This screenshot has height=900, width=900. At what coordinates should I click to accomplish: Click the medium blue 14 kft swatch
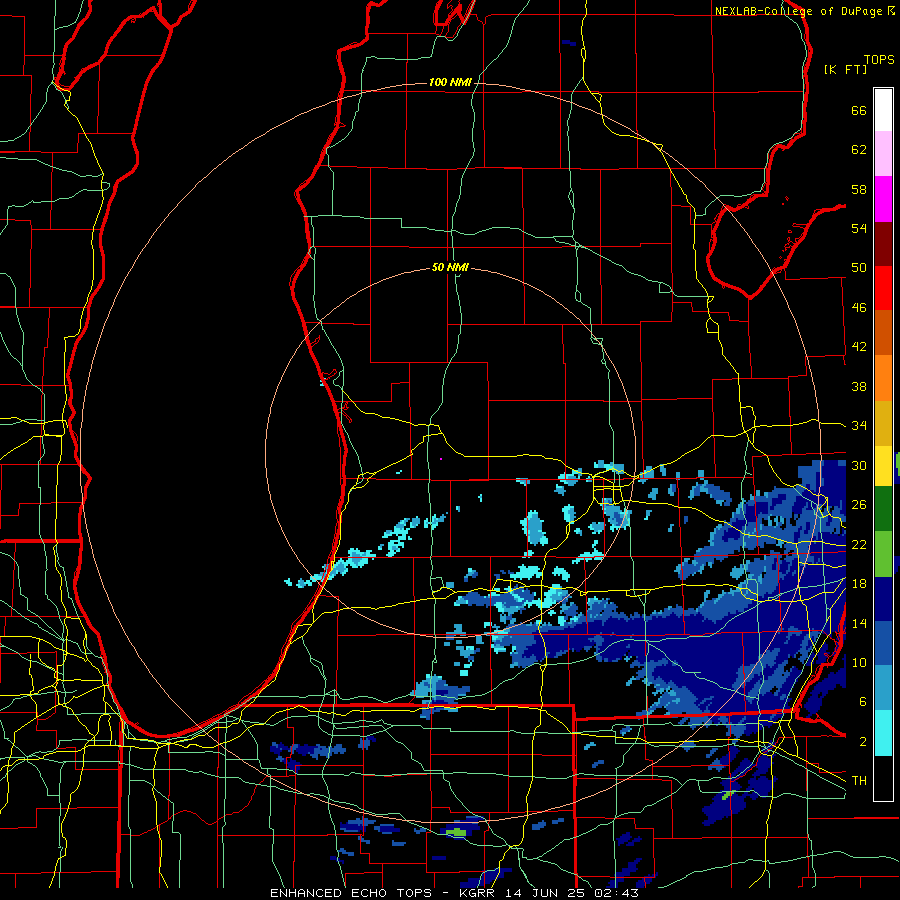pyautogui.click(x=883, y=644)
